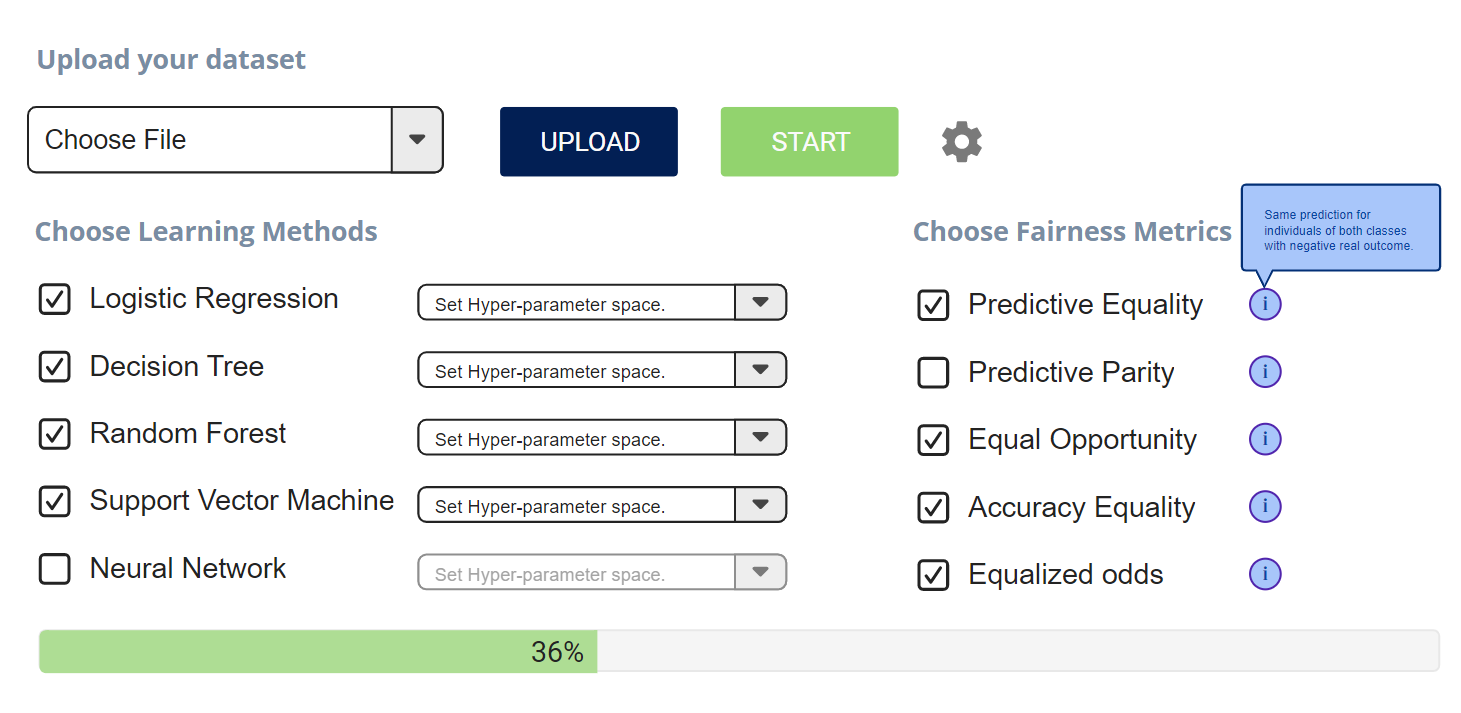Click the info icon beside Predictive Equality
The width and height of the screenshot is (1461, 713).
pyautogui.click(x=1265, y=304)
